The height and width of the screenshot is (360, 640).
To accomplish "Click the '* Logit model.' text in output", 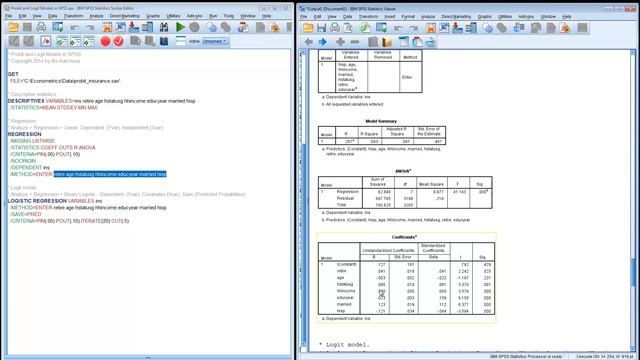I will [344, 345].
